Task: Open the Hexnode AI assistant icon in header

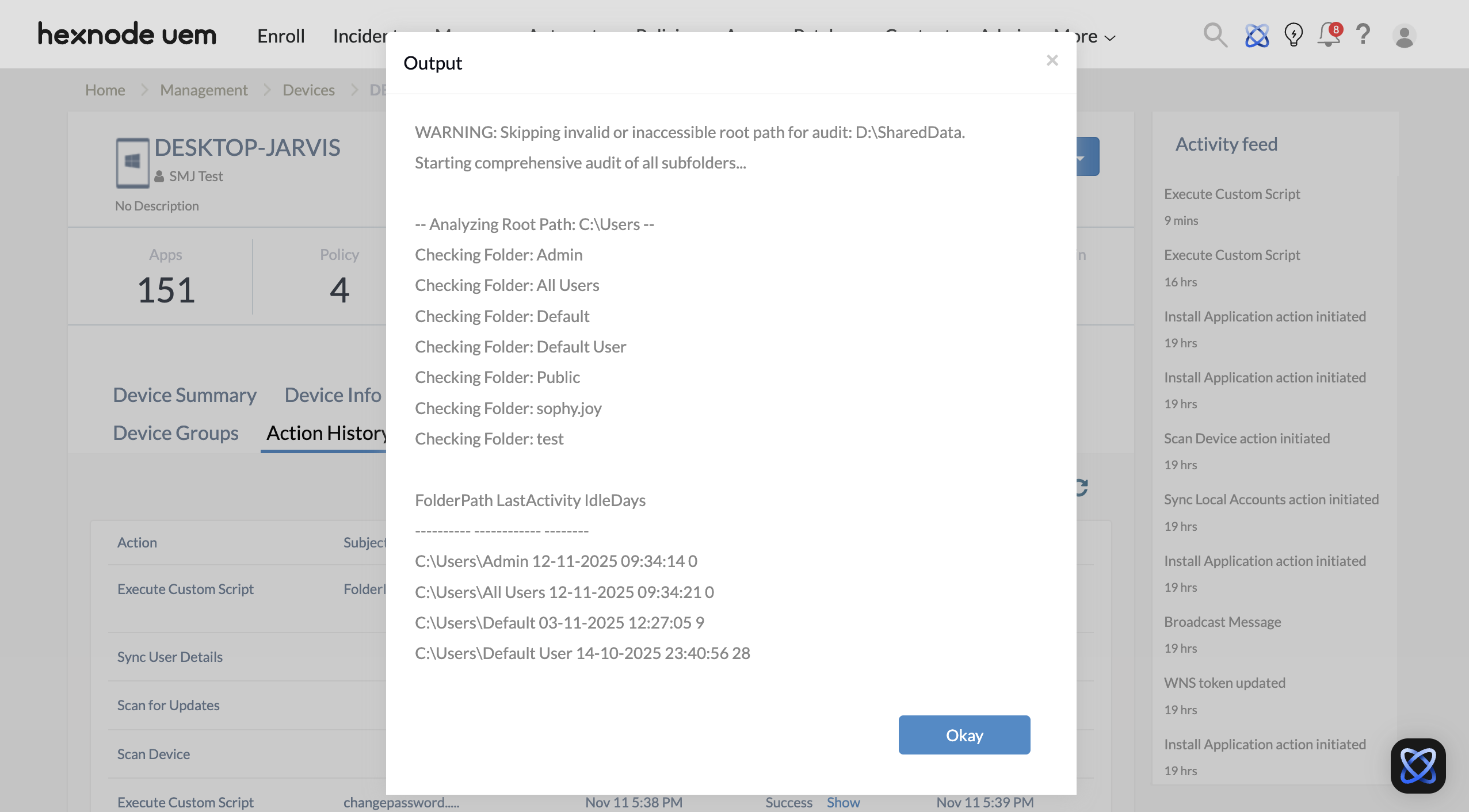Action: coord(1257,36)
